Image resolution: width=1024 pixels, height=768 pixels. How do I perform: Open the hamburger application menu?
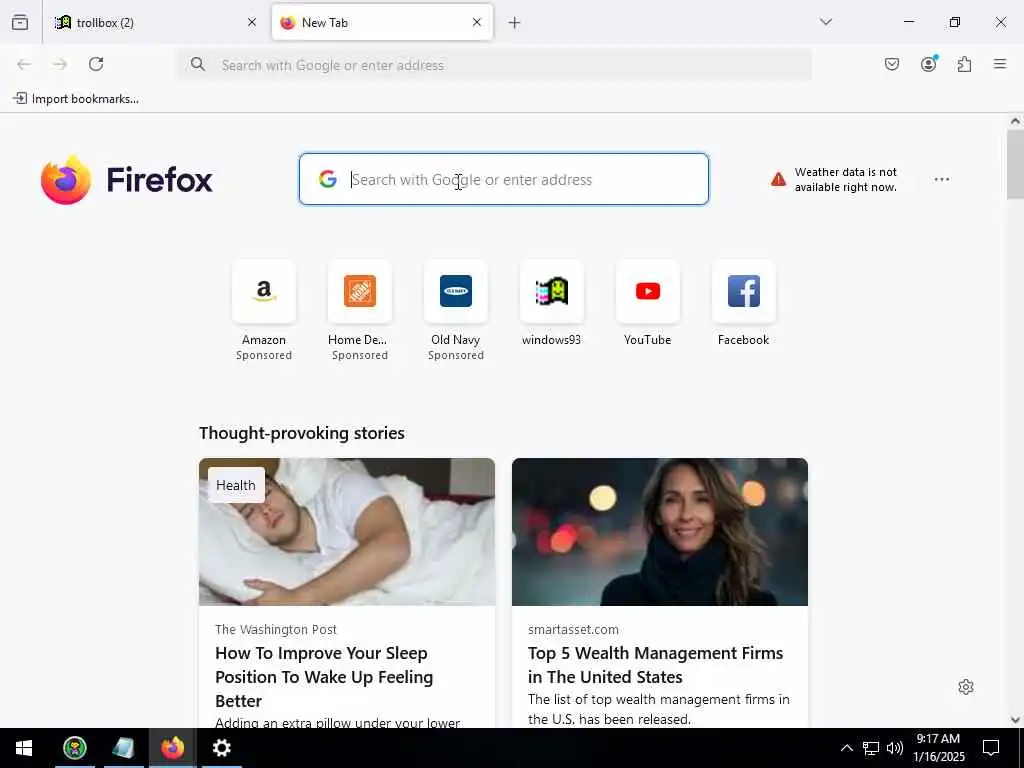click(x=1000, y=64)
